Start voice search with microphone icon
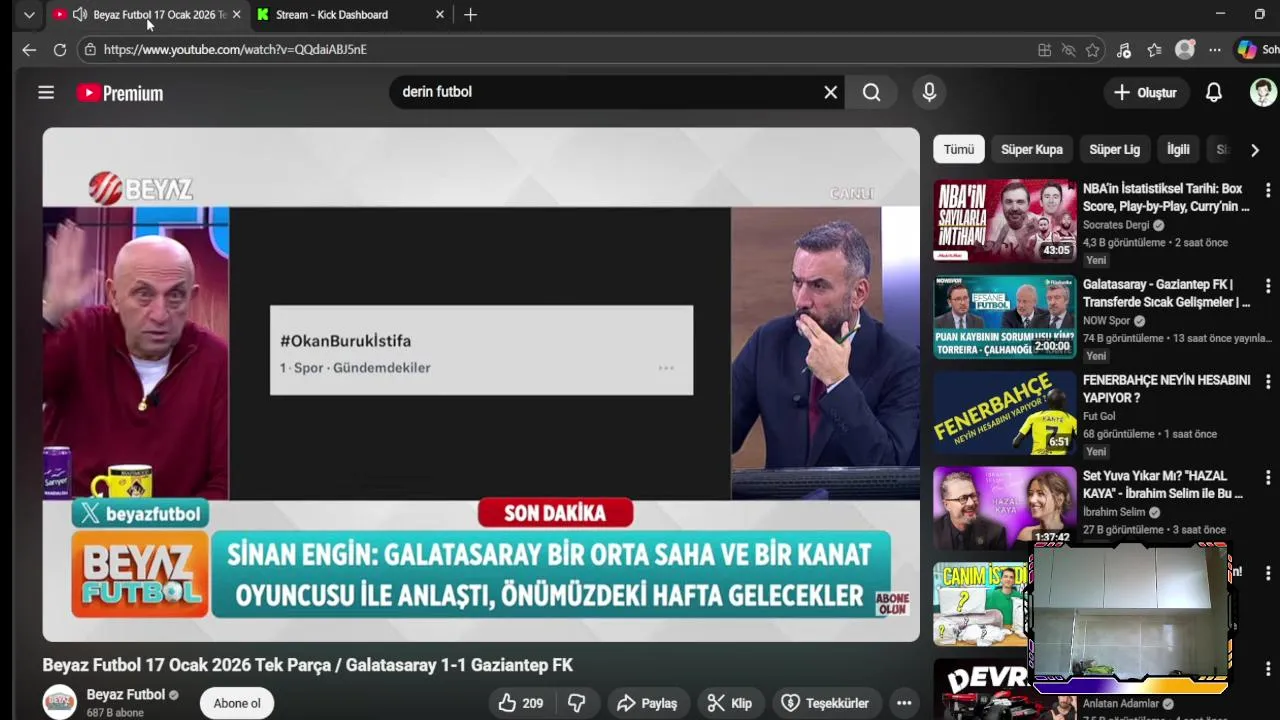This screenshot has height=720, width=1280. pyautogui.click(x=929, y=92)
